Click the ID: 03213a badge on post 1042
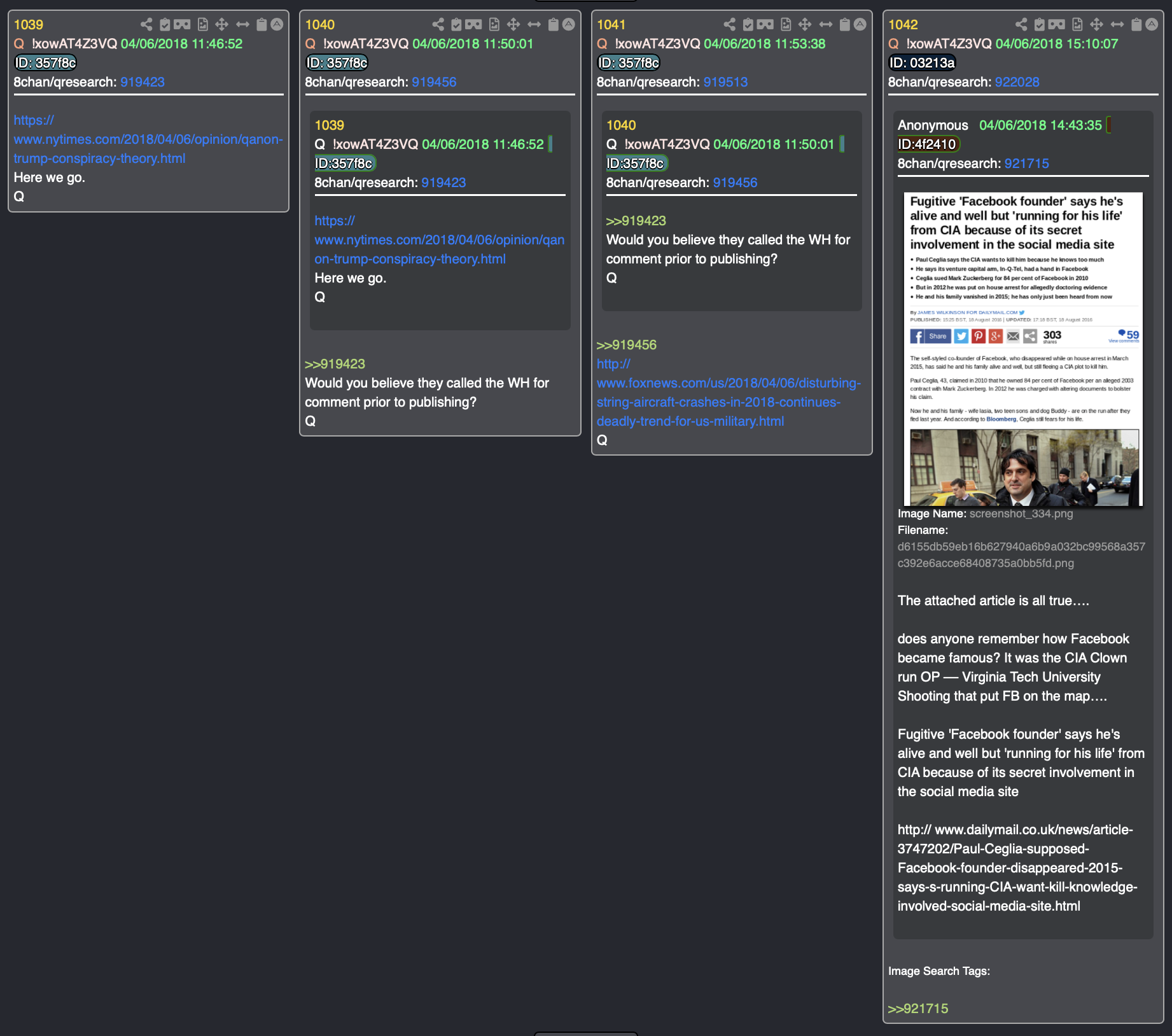This screenshot has height=1036, width=1172. point(922,63)
